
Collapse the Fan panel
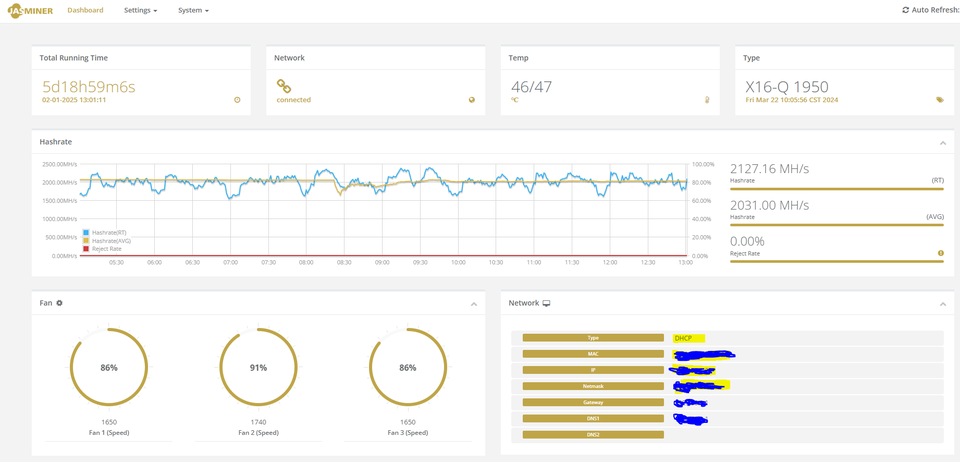point(474,304)
